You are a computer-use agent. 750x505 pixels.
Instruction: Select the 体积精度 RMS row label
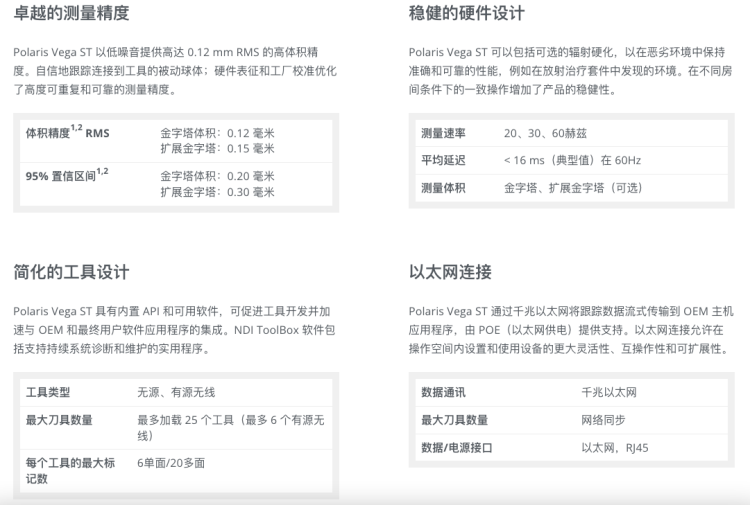click(x=67, y=132)
